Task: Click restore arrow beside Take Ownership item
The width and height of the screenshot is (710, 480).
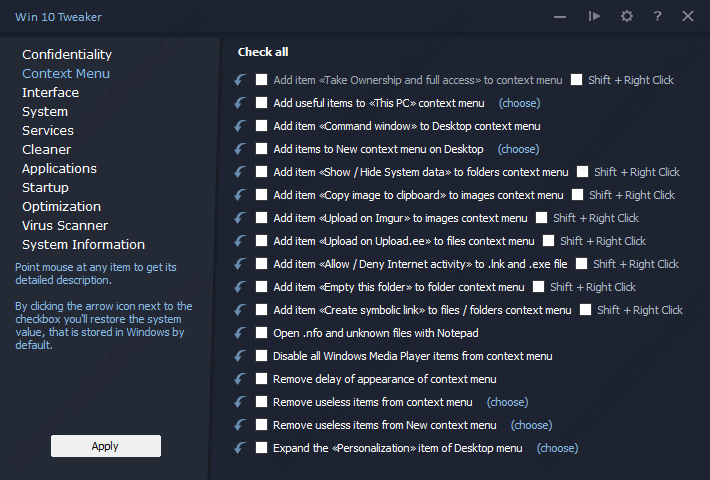Action: (x=240, y=80)
